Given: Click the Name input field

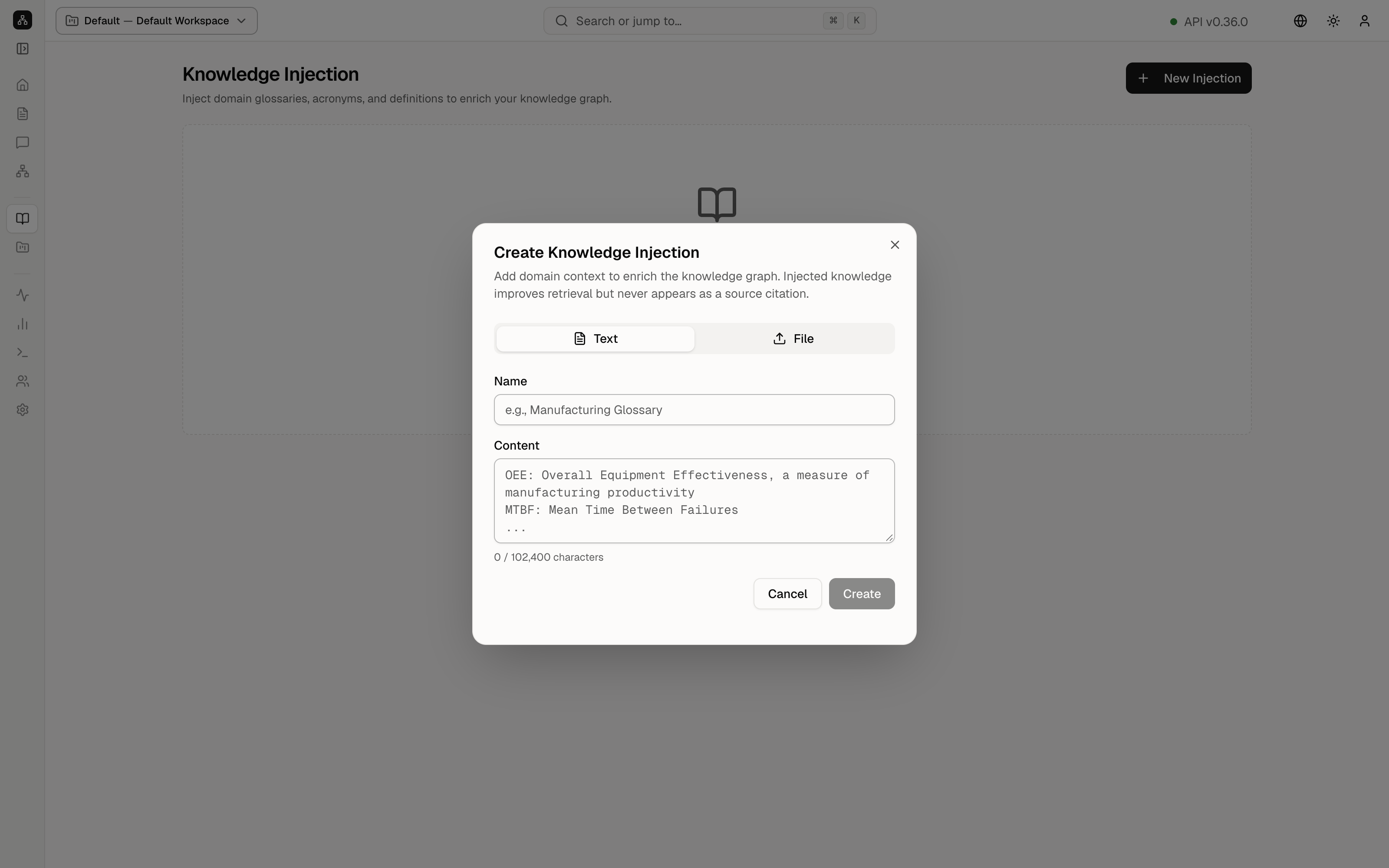Looking at the screenshot, I should (x=694, y=410).
